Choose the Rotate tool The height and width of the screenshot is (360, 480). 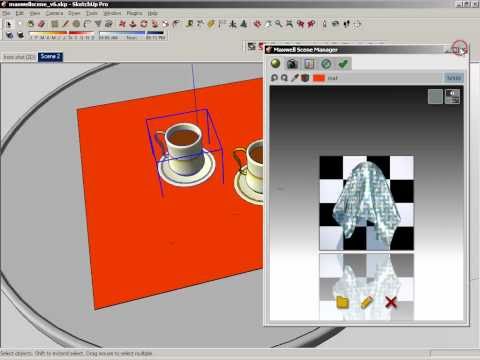(x=144, y=24)
